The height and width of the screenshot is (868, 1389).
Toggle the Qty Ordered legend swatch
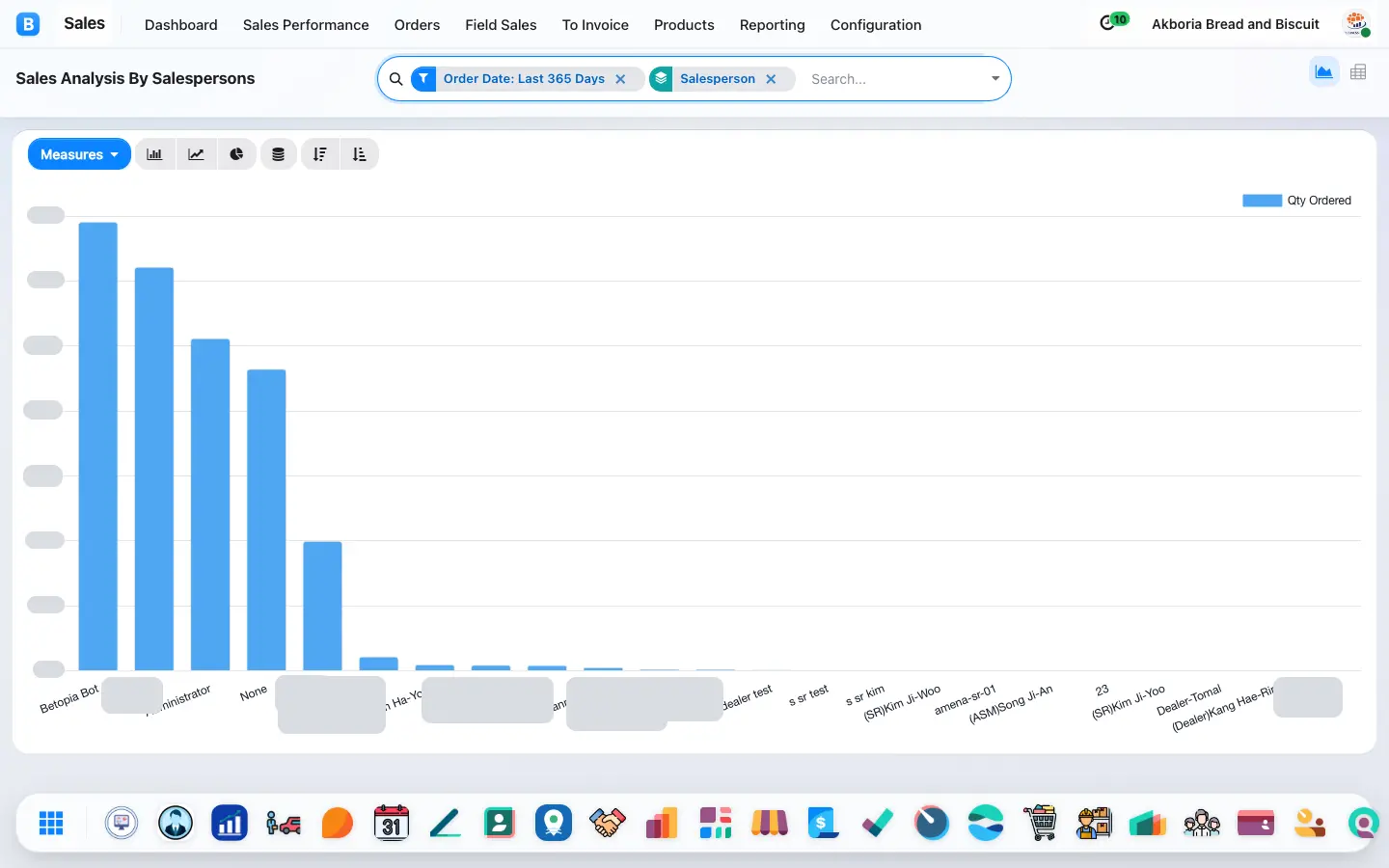pyautogui.click(x=1262, y=201)
